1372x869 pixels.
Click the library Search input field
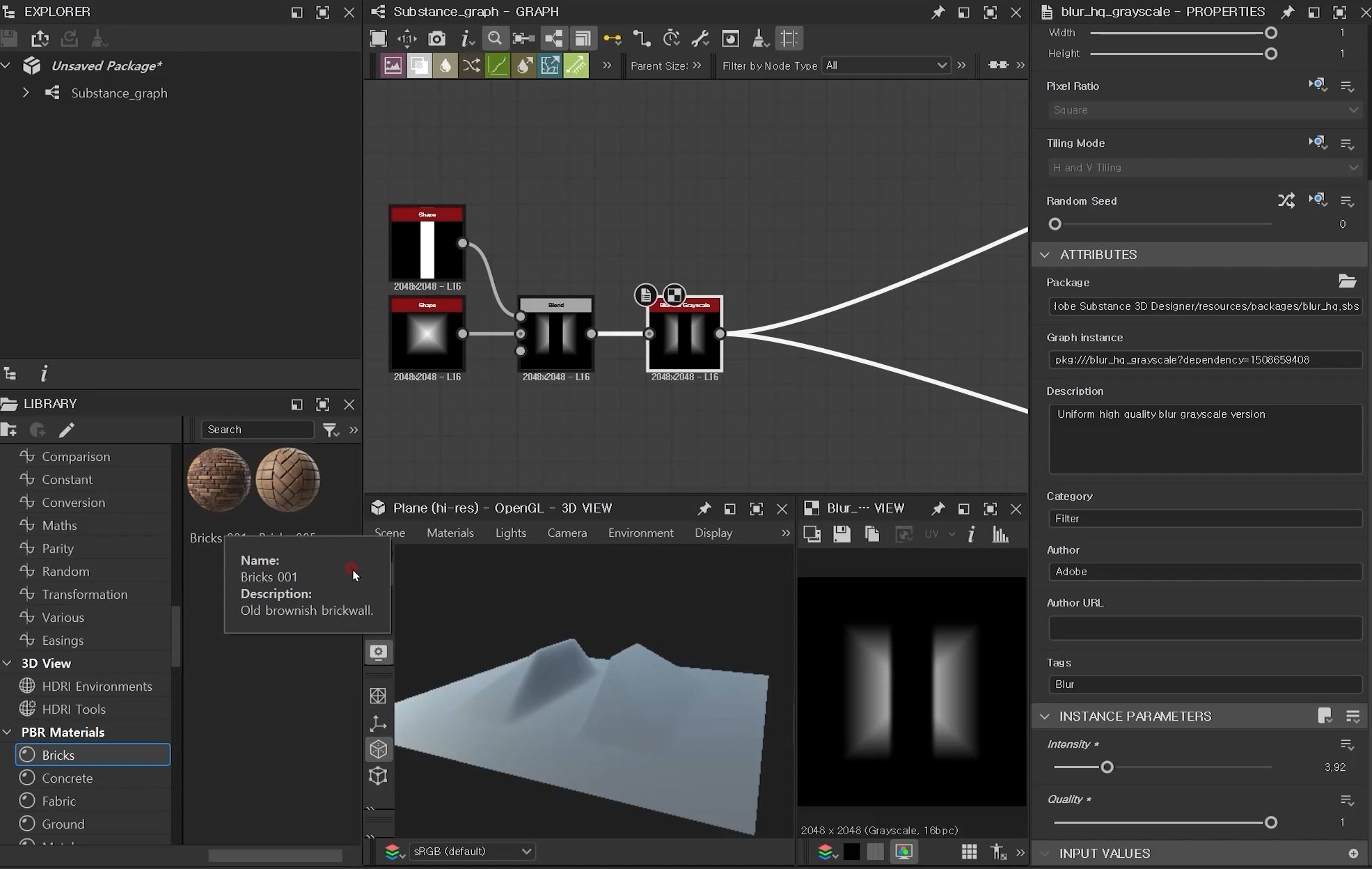coord(258,430)
